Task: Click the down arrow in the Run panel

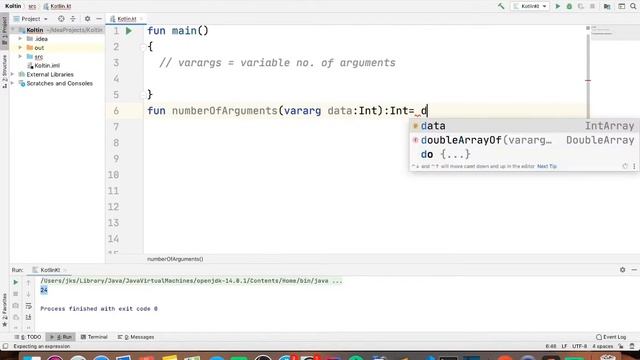Action: point(29,294)
